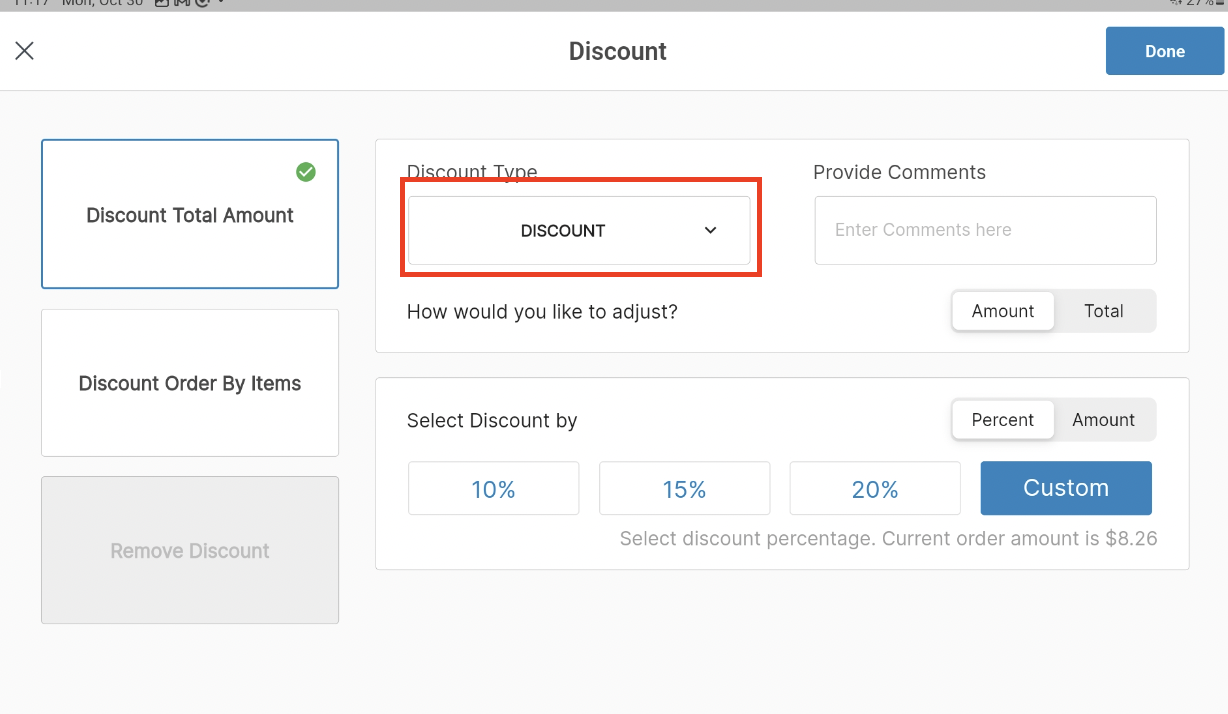
Task: Click the Photos icon in the status bar
Action: [163, 4]
